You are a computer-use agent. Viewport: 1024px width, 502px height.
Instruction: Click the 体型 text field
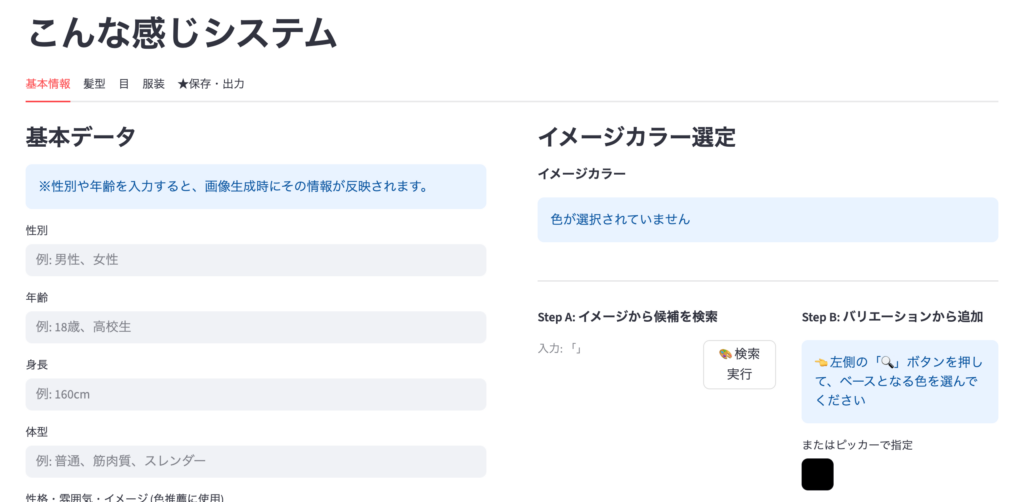coord(256,461)
